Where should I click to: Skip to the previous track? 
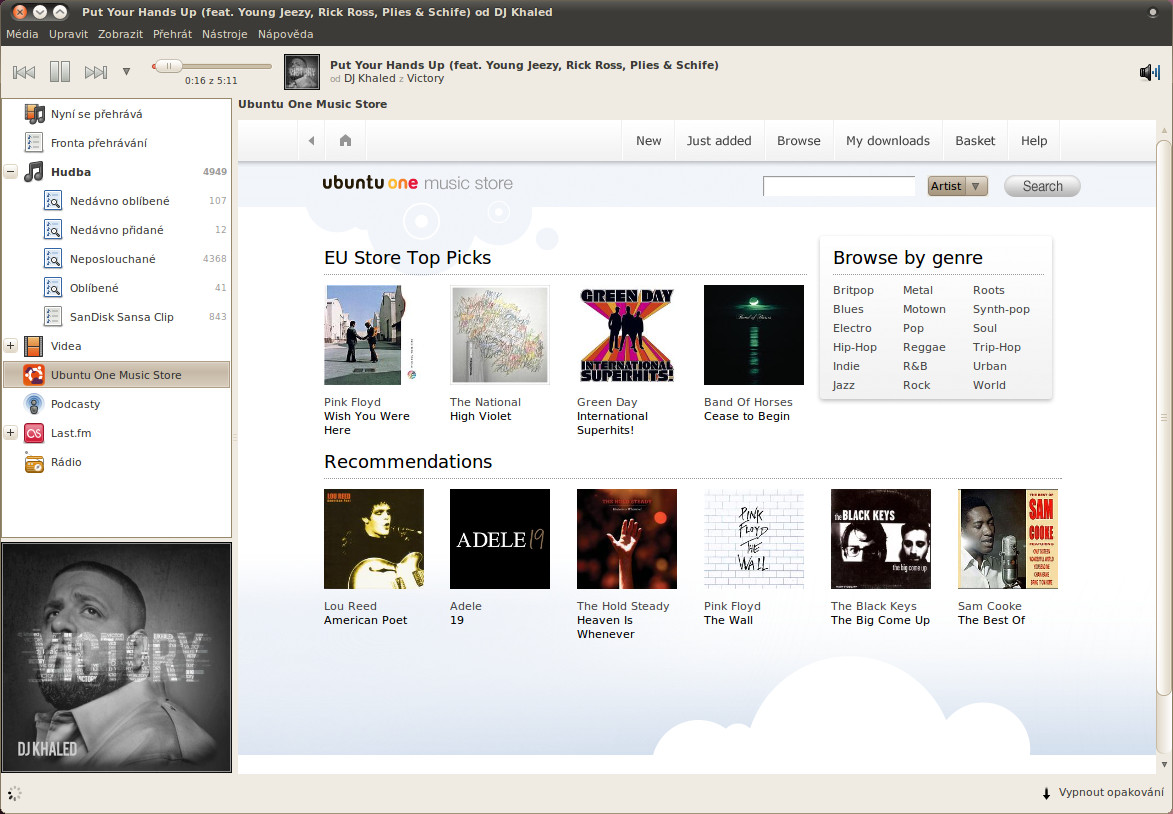[24, 72]
